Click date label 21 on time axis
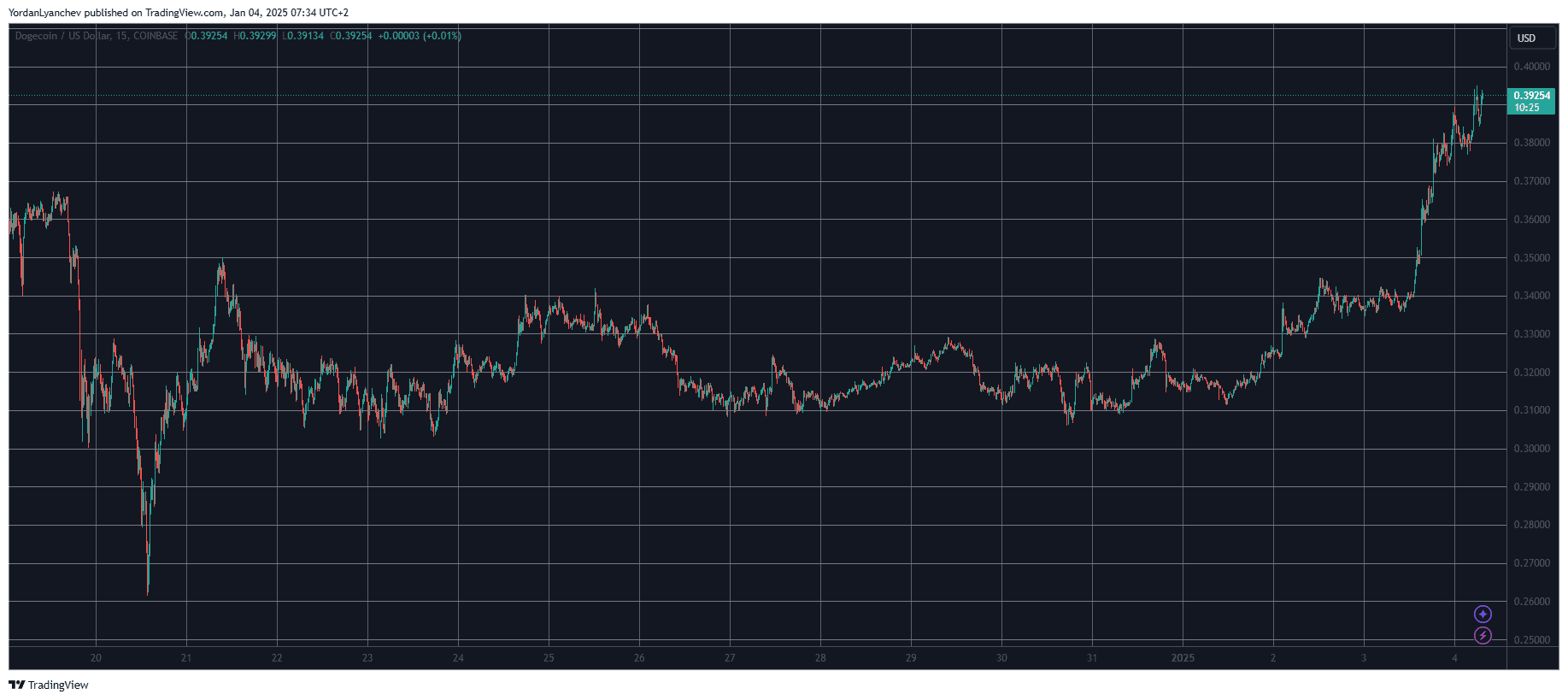The height and width of the screenshot is (700, 1568). coord(186,658)
